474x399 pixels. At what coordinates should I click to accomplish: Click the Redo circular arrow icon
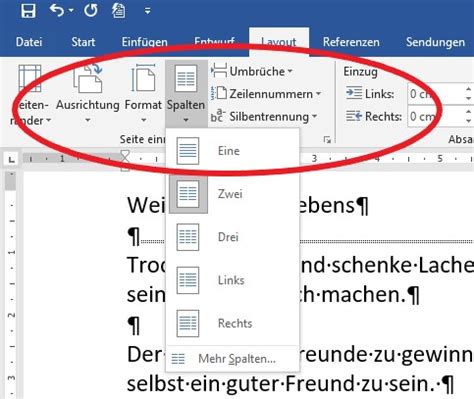(x=90, y=10)
